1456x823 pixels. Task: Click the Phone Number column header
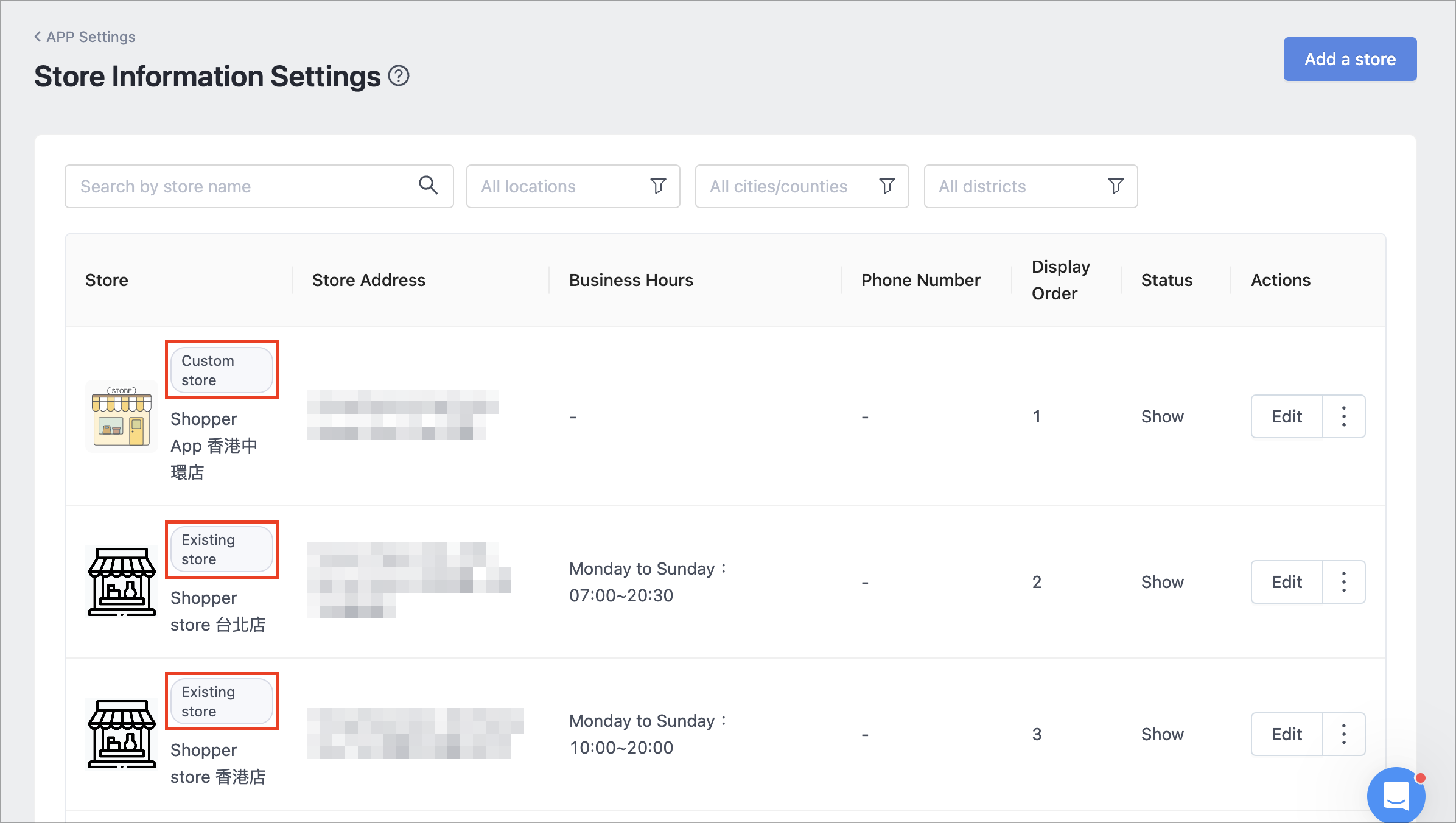[921, 280]
